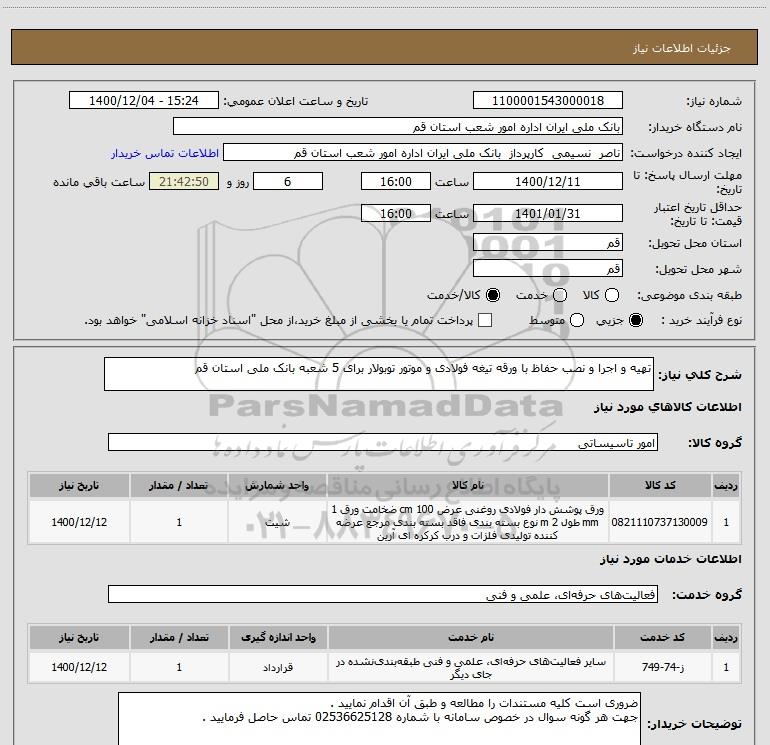This screenshot has width=770, height=745.
Task: Click the goods row date 1400/12/12
Action: (x=79, y=522)
